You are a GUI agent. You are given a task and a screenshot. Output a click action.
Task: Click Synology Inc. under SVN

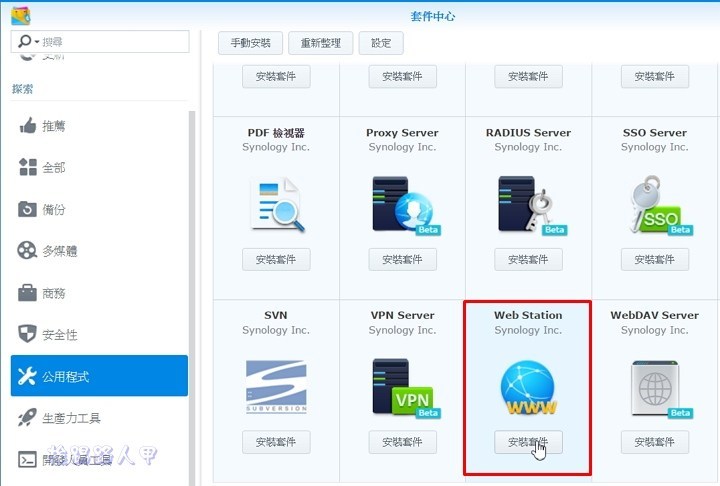(276, 330)
